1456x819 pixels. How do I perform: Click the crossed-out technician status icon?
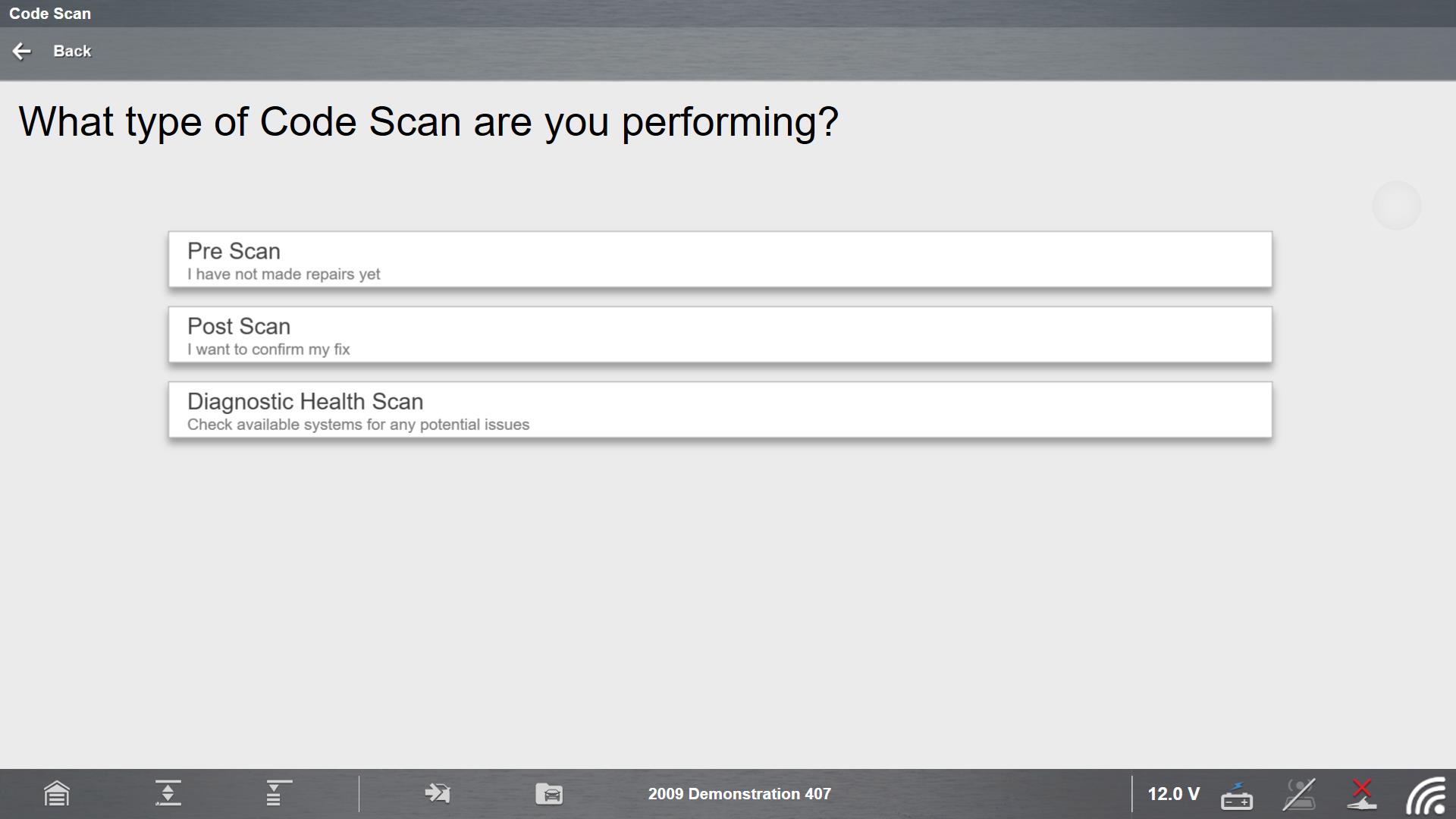[1298, 794]
